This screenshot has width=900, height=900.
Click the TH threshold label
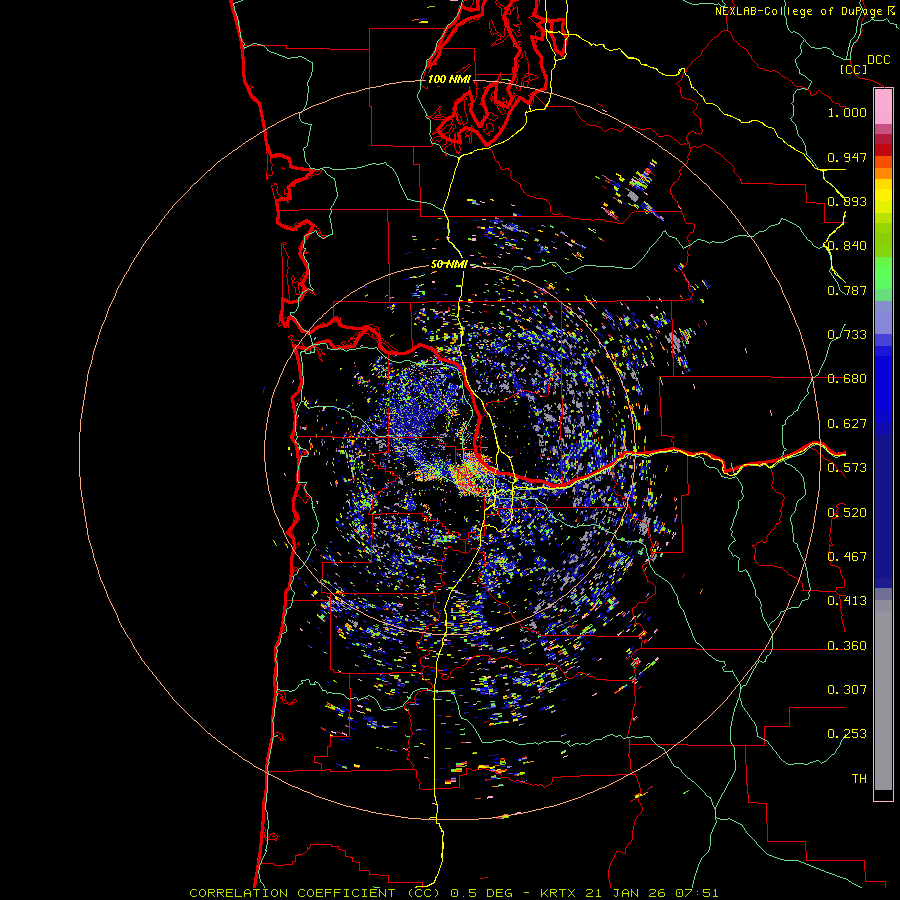(859, 778)
